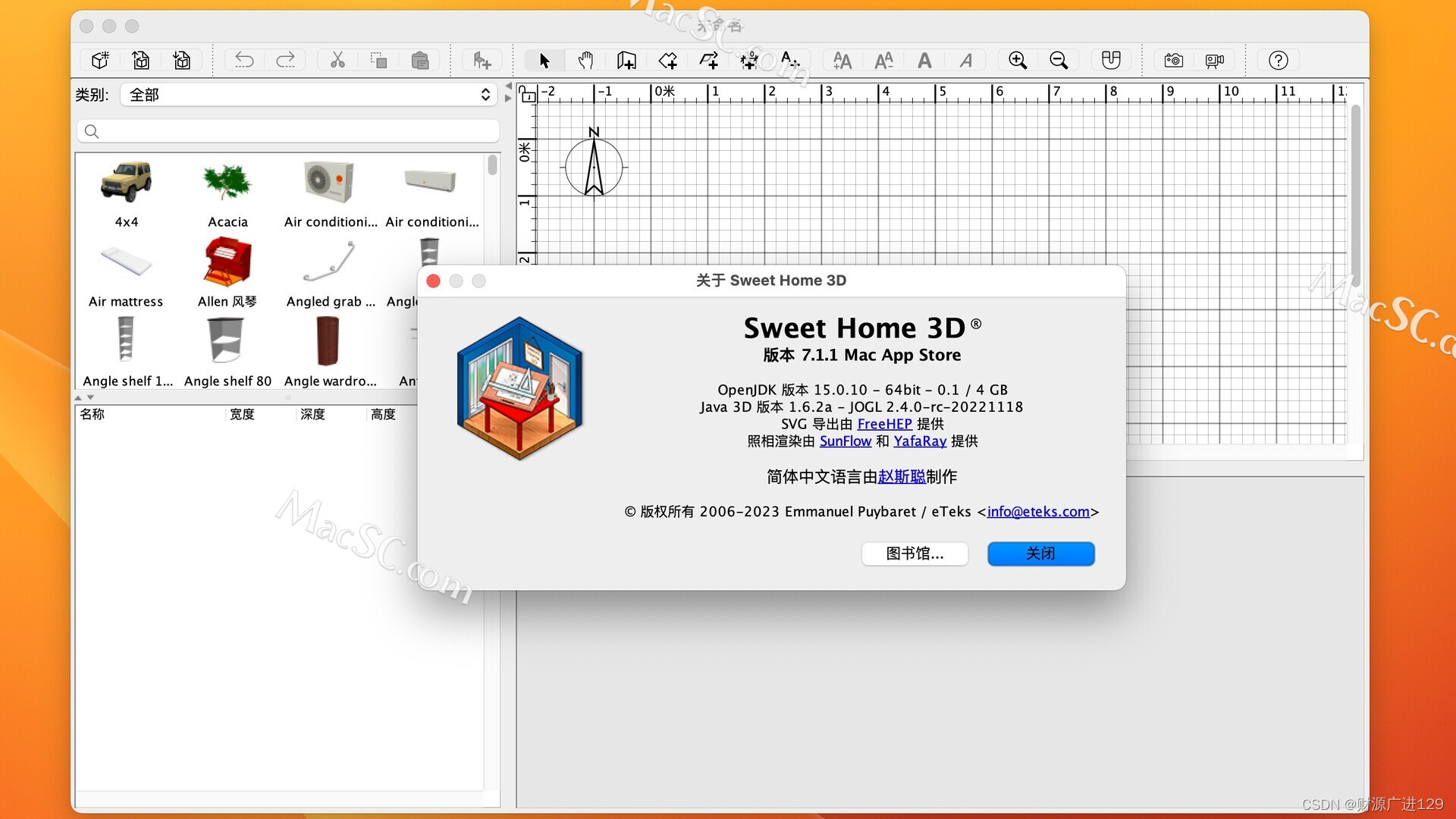Select the Allen 风琴 organ item
This screenshot has height=819, width=1456.
[227, 274]
